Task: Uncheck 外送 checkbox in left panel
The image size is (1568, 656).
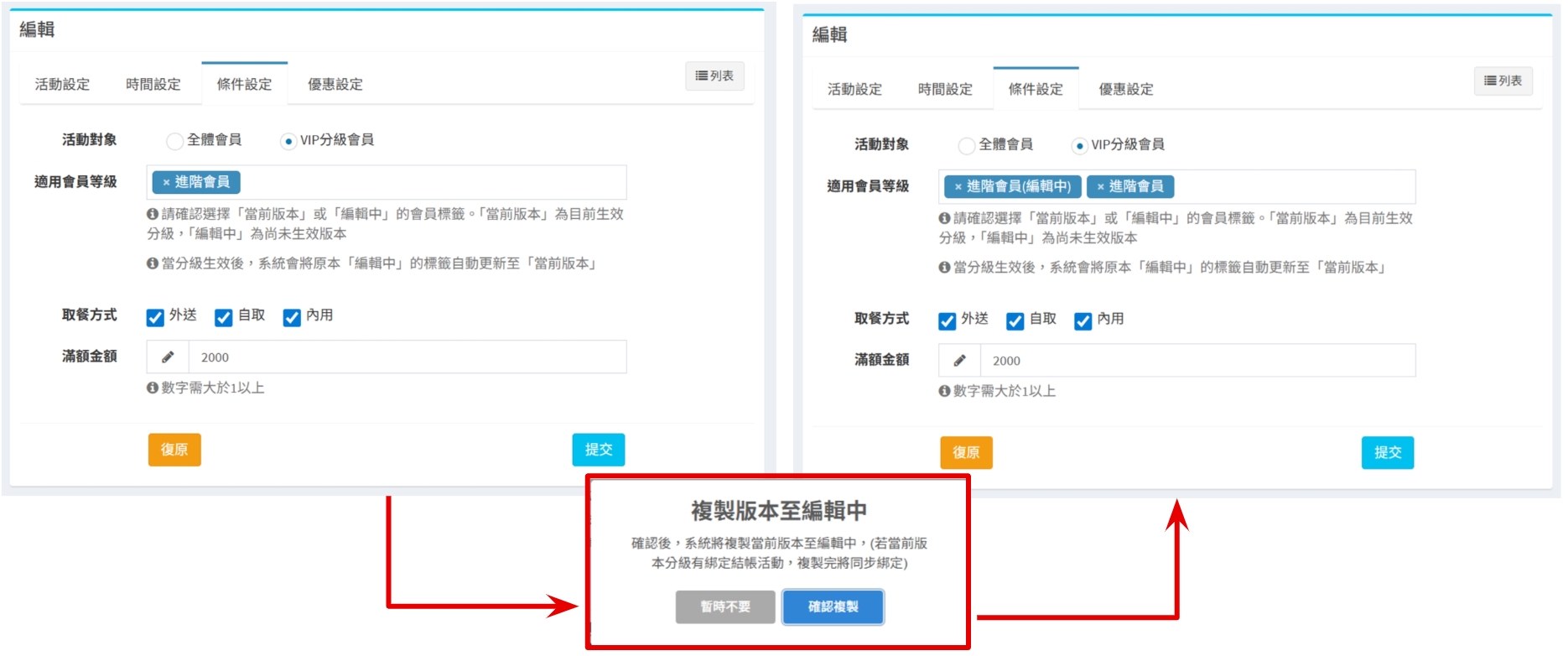Action: pyautogui.click(x=155, y=317)
